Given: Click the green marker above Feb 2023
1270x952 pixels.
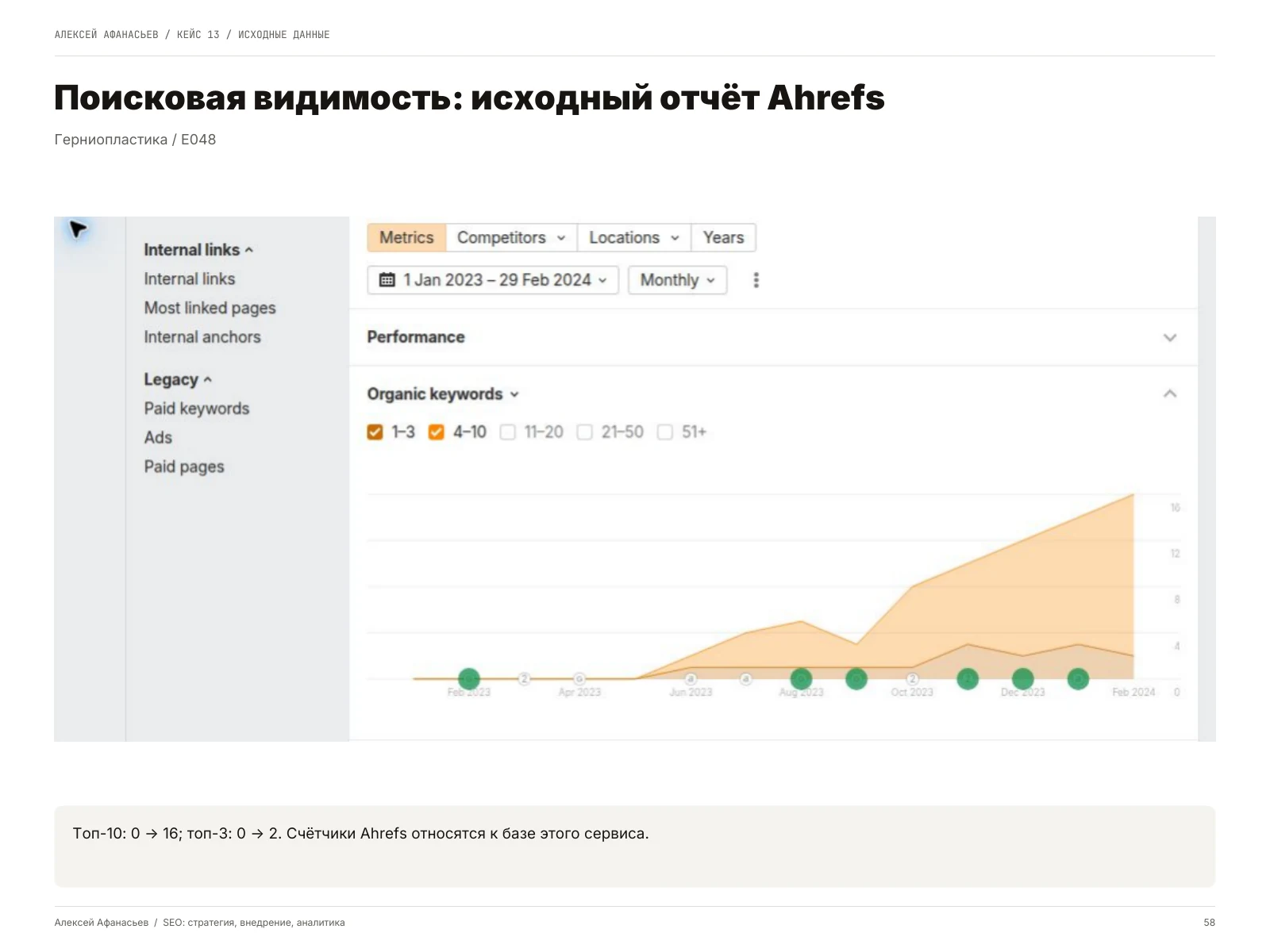Looking at the screenshot, I should 469,679.
